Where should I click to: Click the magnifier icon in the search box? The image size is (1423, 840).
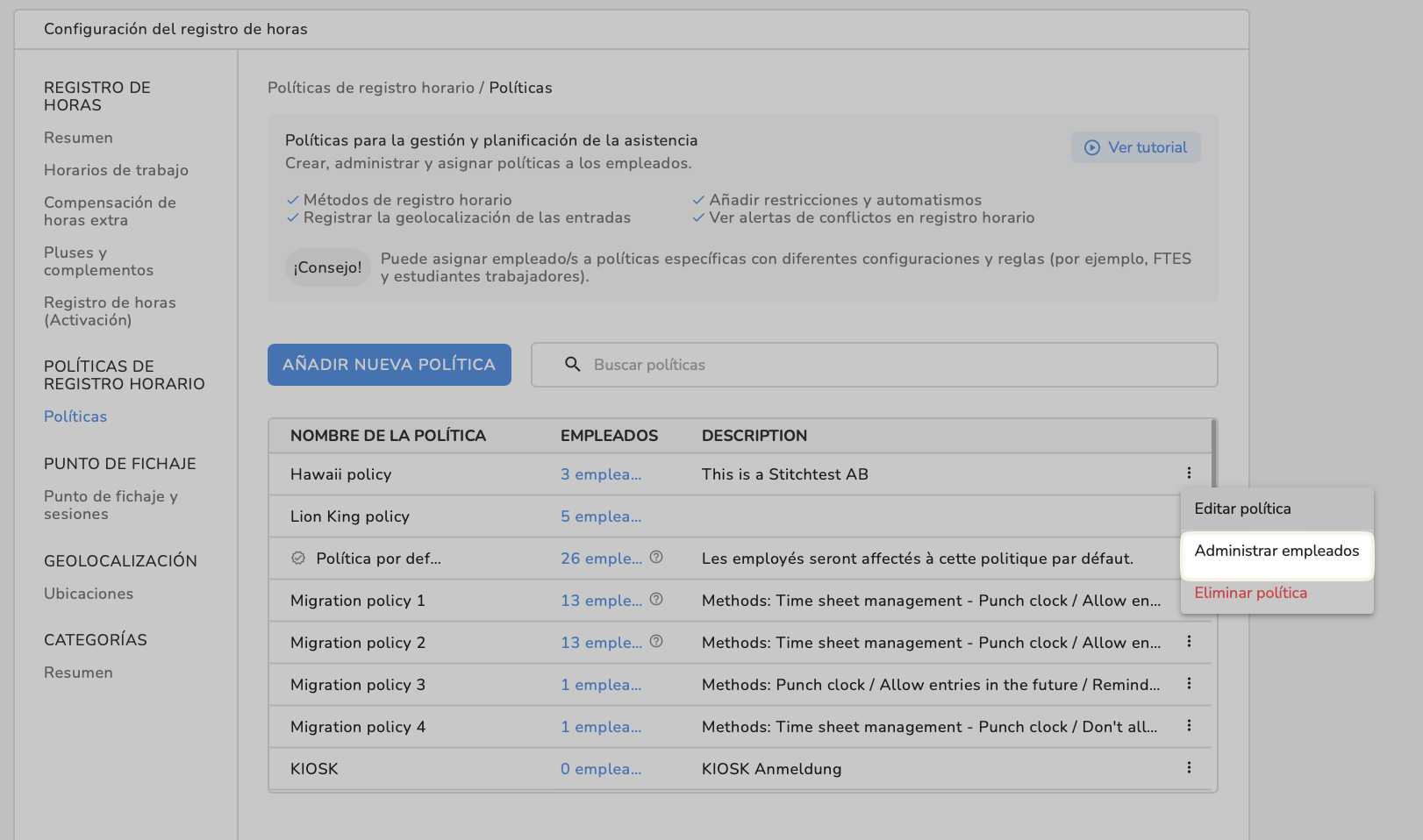coord(573,365)
